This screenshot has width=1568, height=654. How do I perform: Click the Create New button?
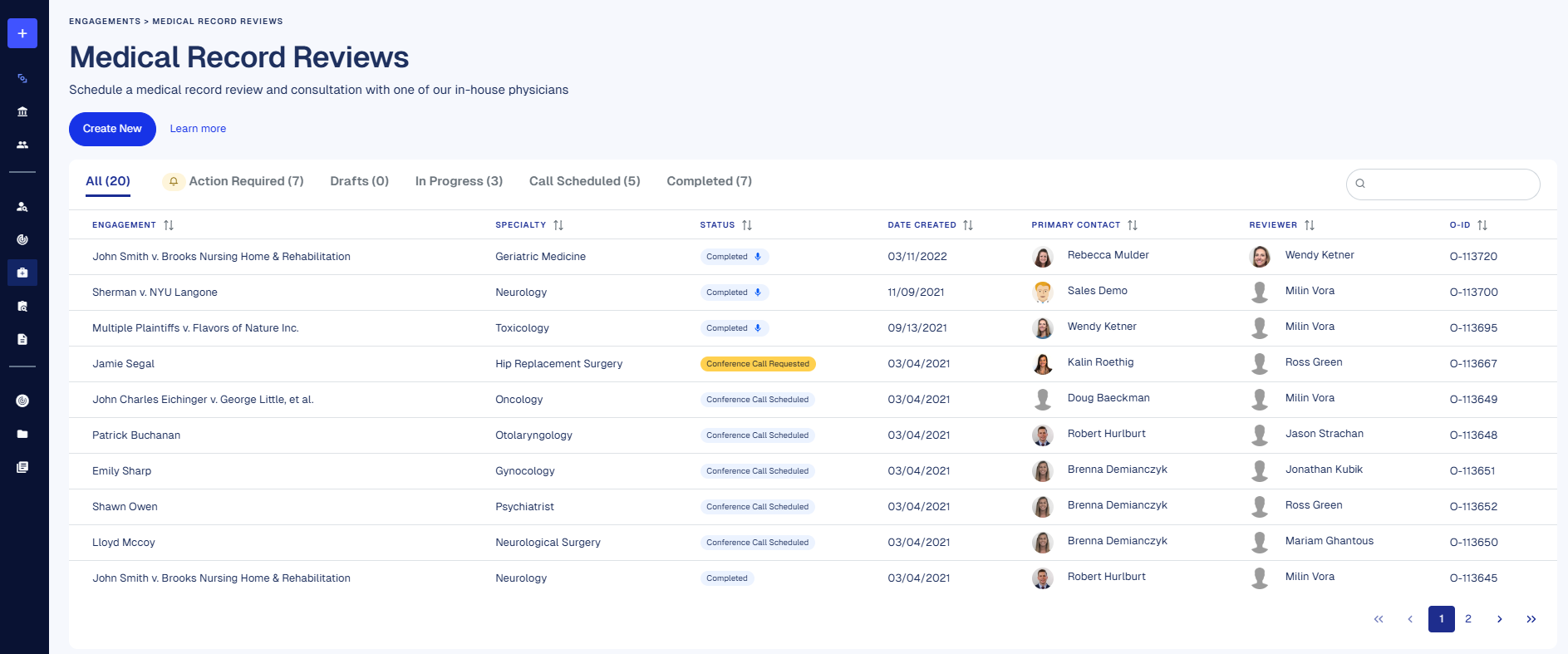[x=112, y=129]
